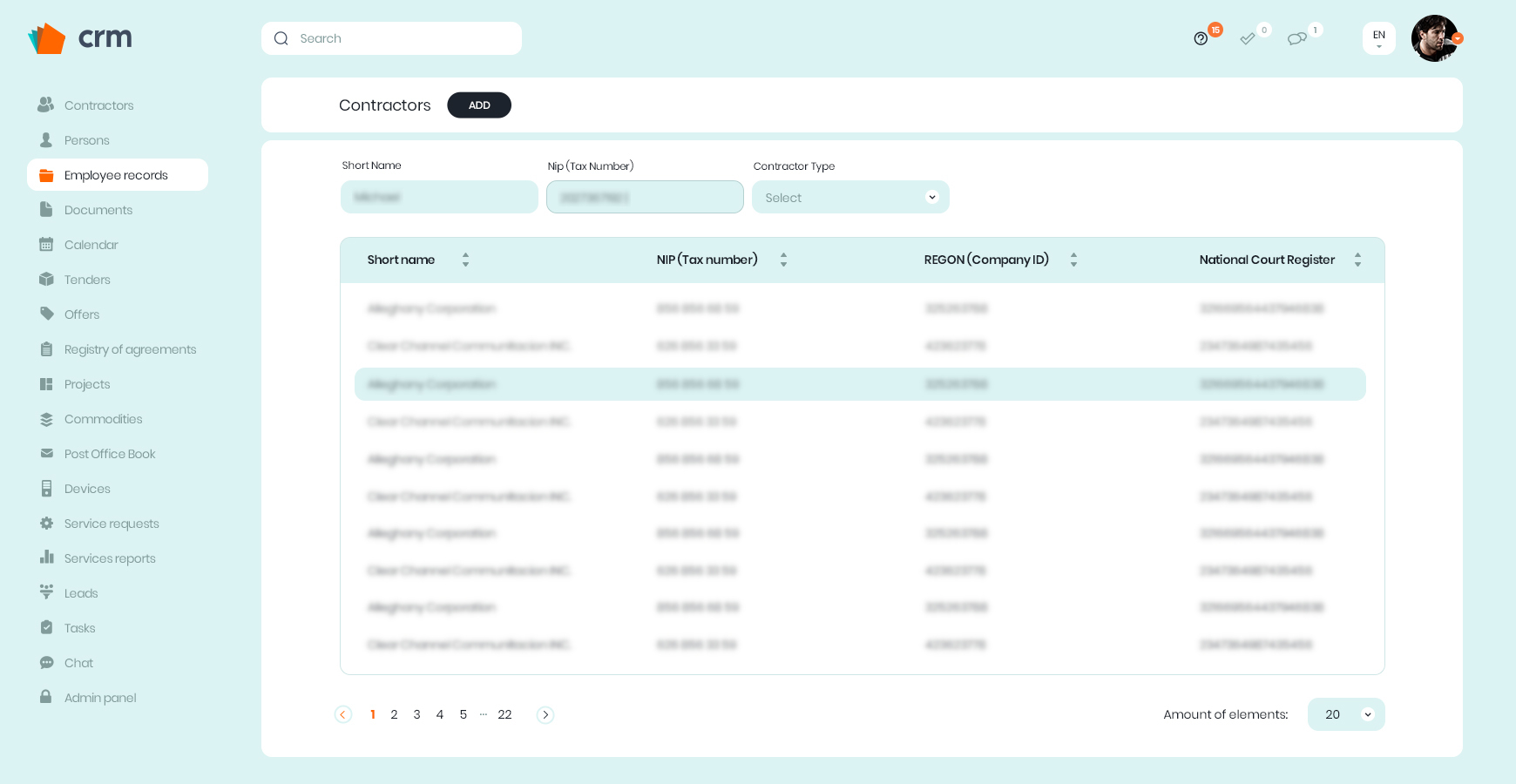Open the help icon with 15 notifications
This screenshot has width=1516, height=784.
[x=1201, y=38]
